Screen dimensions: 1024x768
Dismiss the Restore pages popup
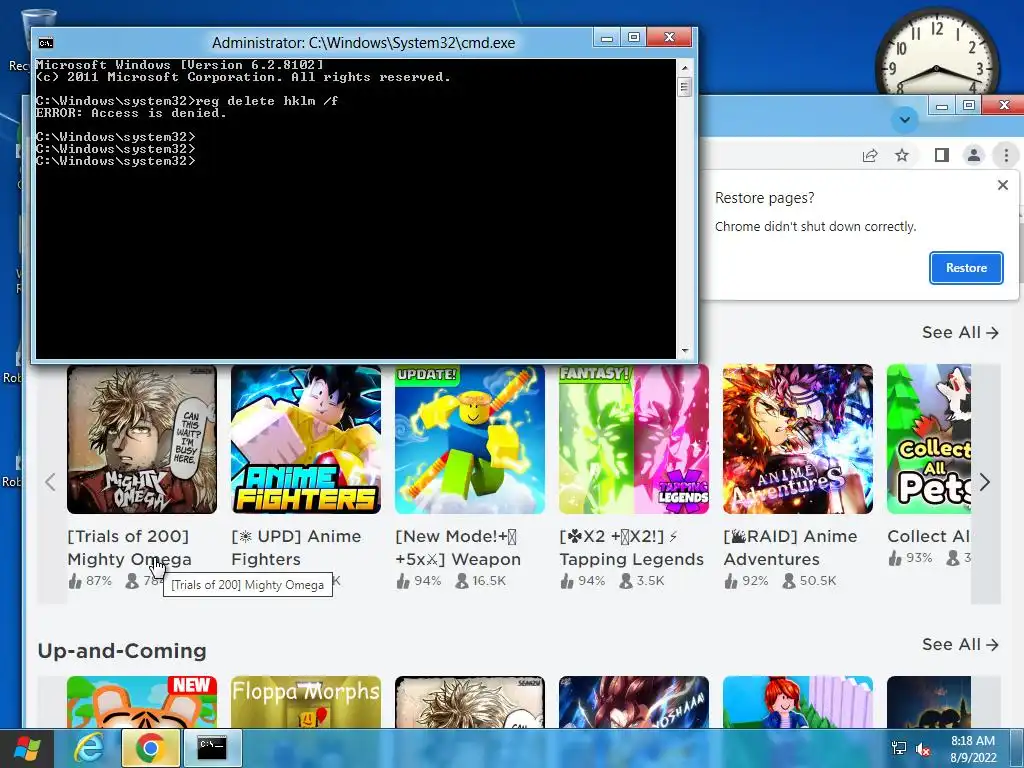pyautogui.click(x=1003, y=185)
